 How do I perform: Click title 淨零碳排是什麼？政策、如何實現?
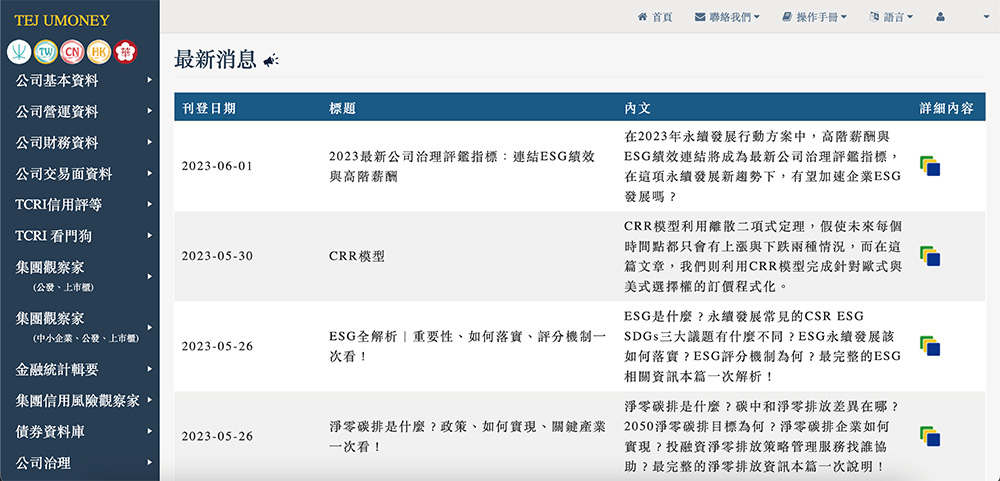467,436
